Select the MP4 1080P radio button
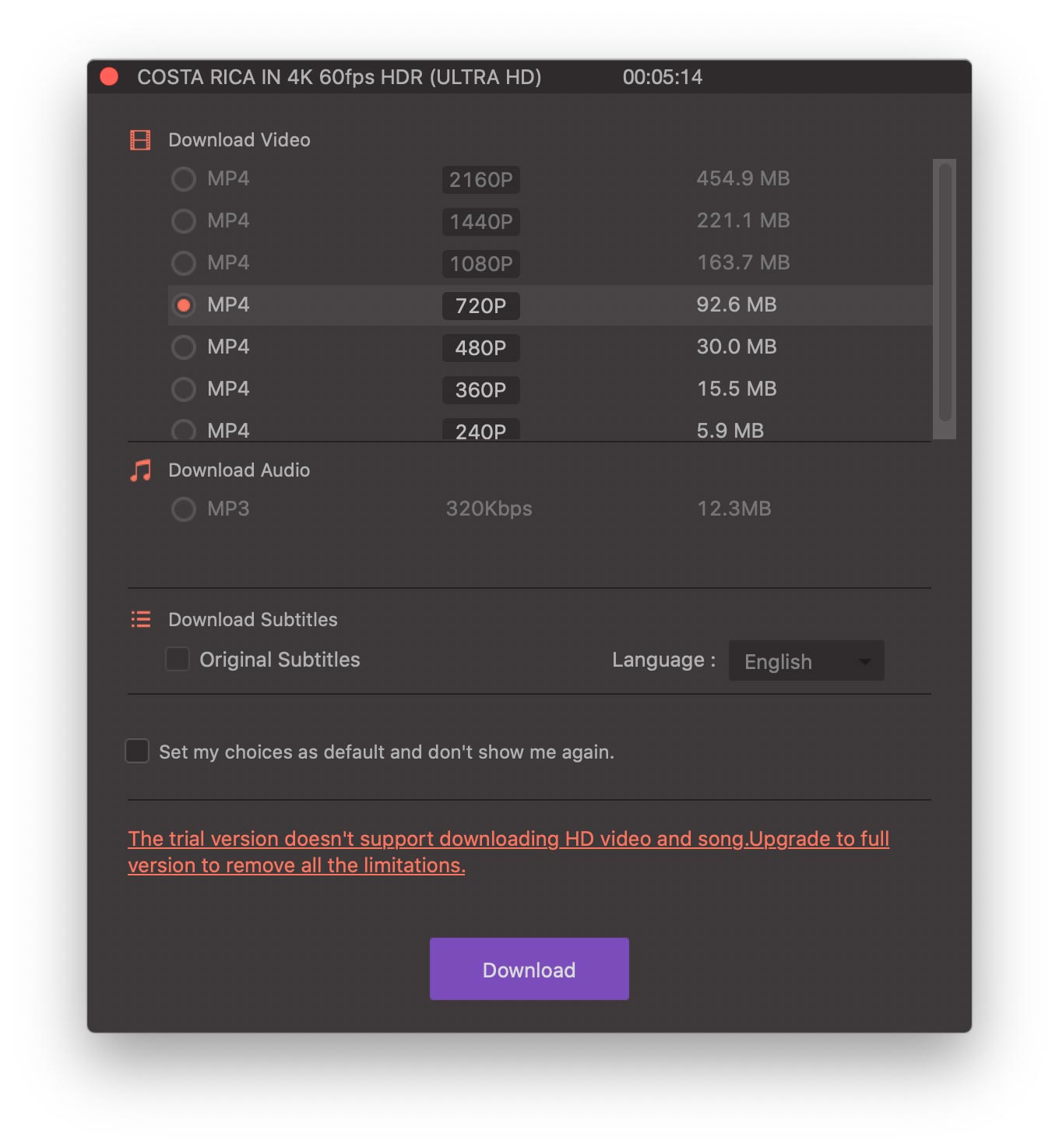This screenshot has height=1148, width=1059. click(x=184, y=263)
